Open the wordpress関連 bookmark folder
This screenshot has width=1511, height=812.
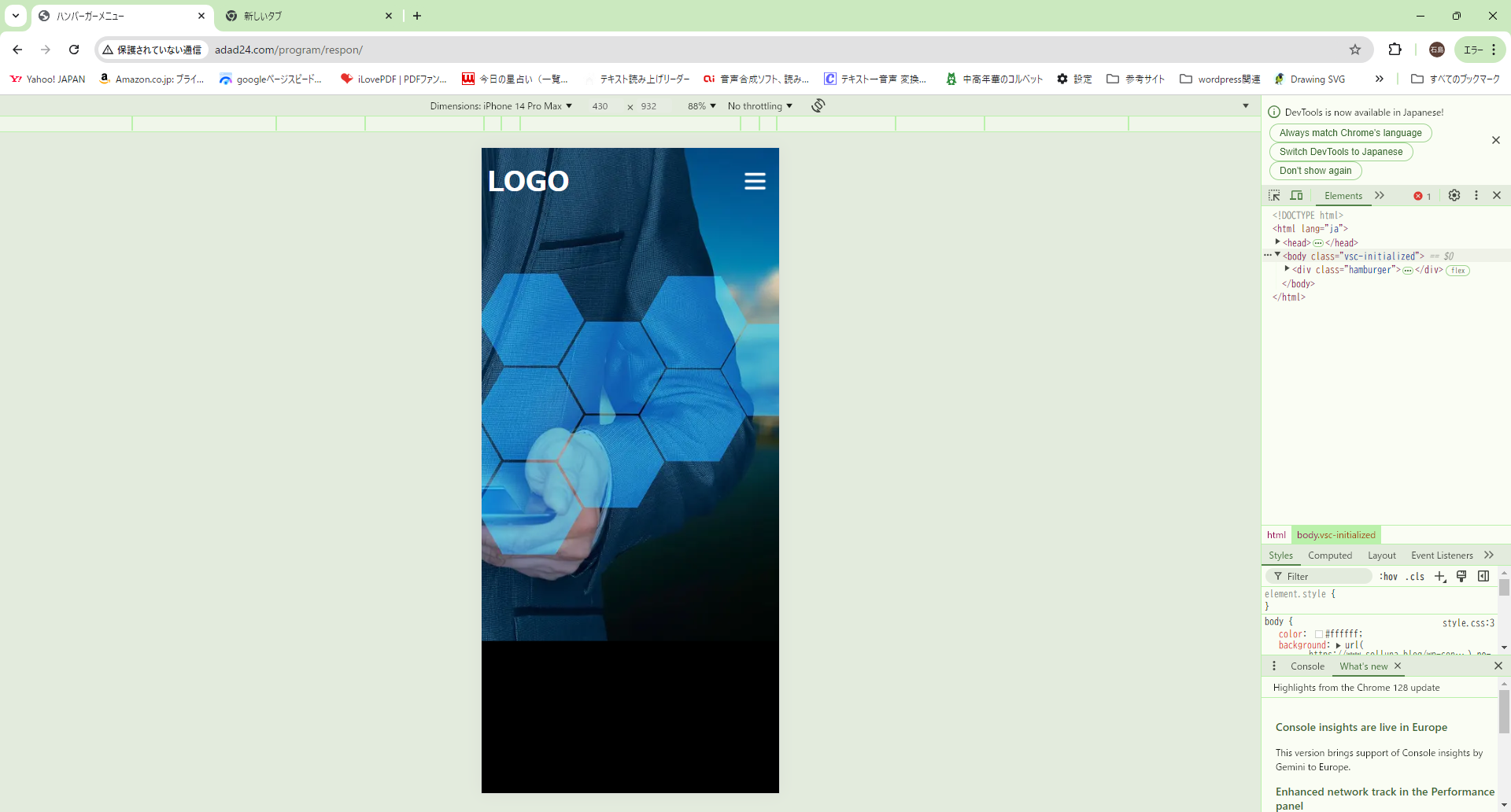coord(1220,79)
